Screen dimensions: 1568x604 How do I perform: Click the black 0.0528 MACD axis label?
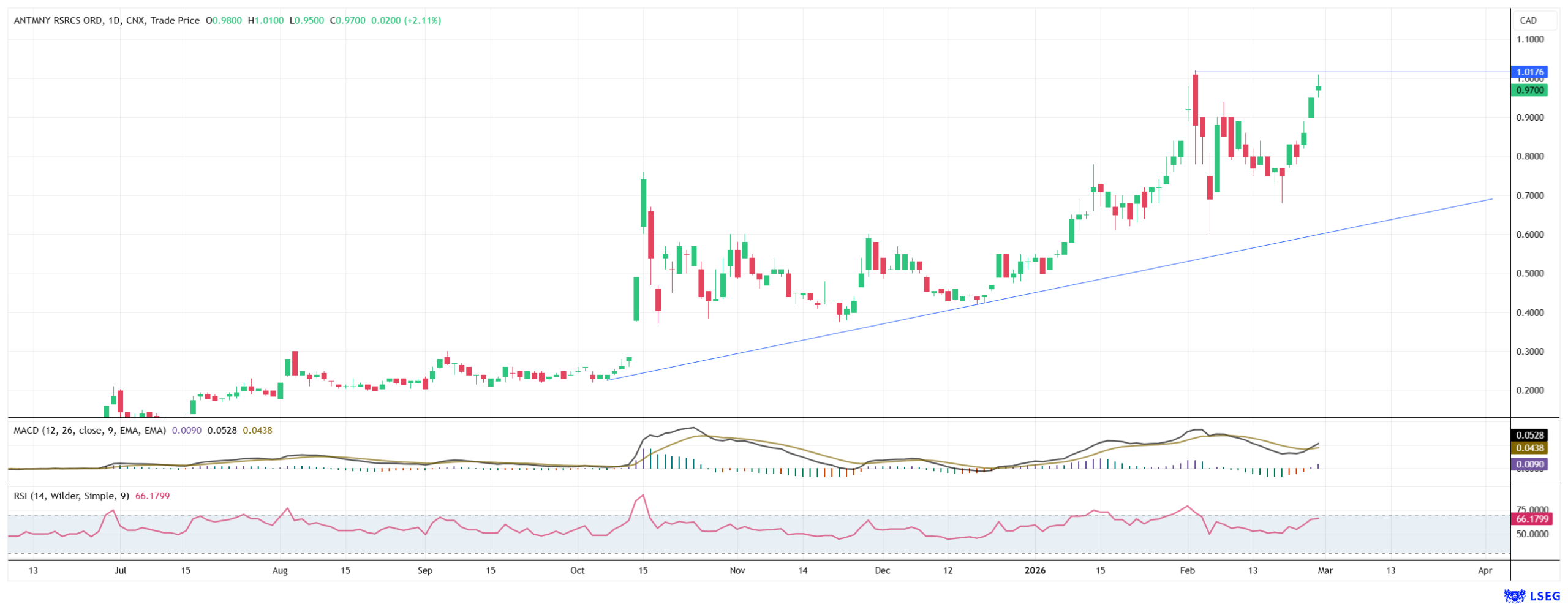[x=1529, y=435]
